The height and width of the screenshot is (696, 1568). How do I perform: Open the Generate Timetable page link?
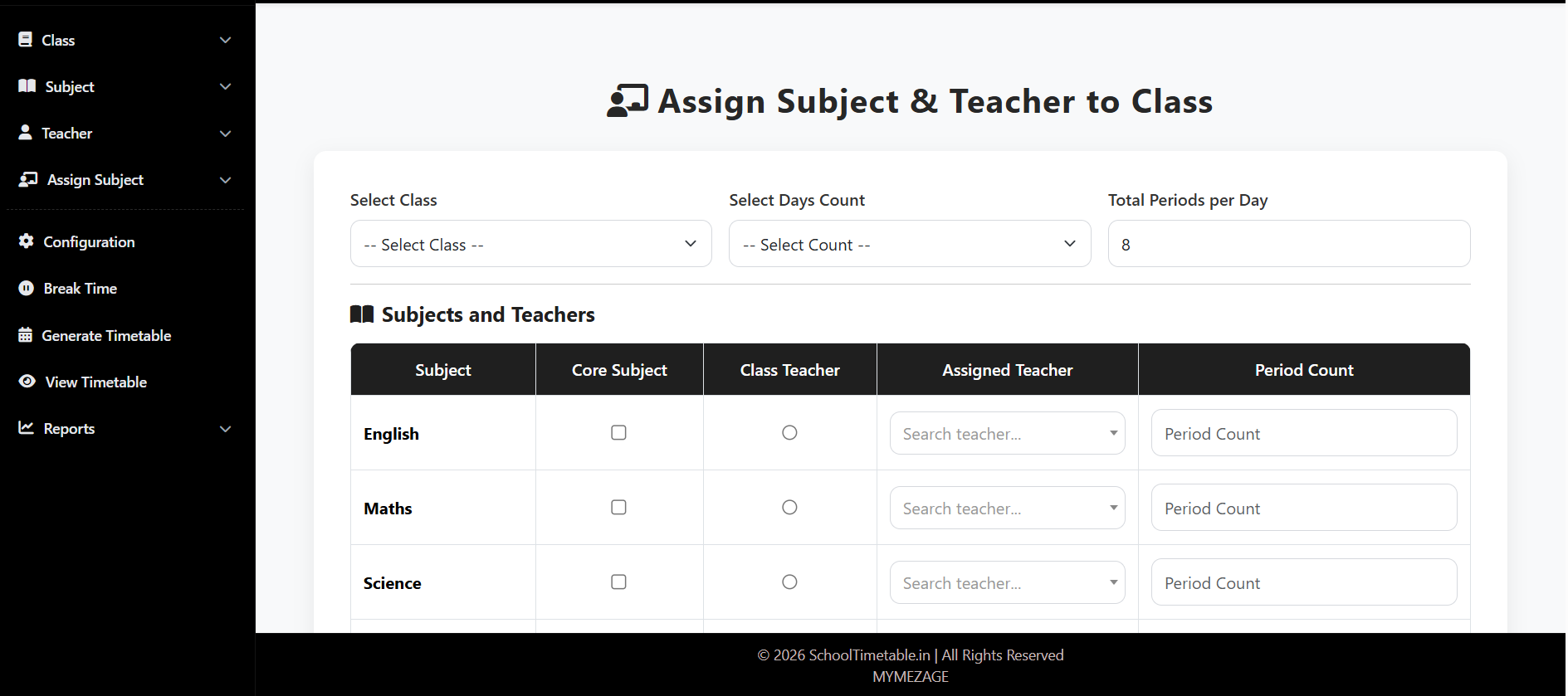coord(106,336)
